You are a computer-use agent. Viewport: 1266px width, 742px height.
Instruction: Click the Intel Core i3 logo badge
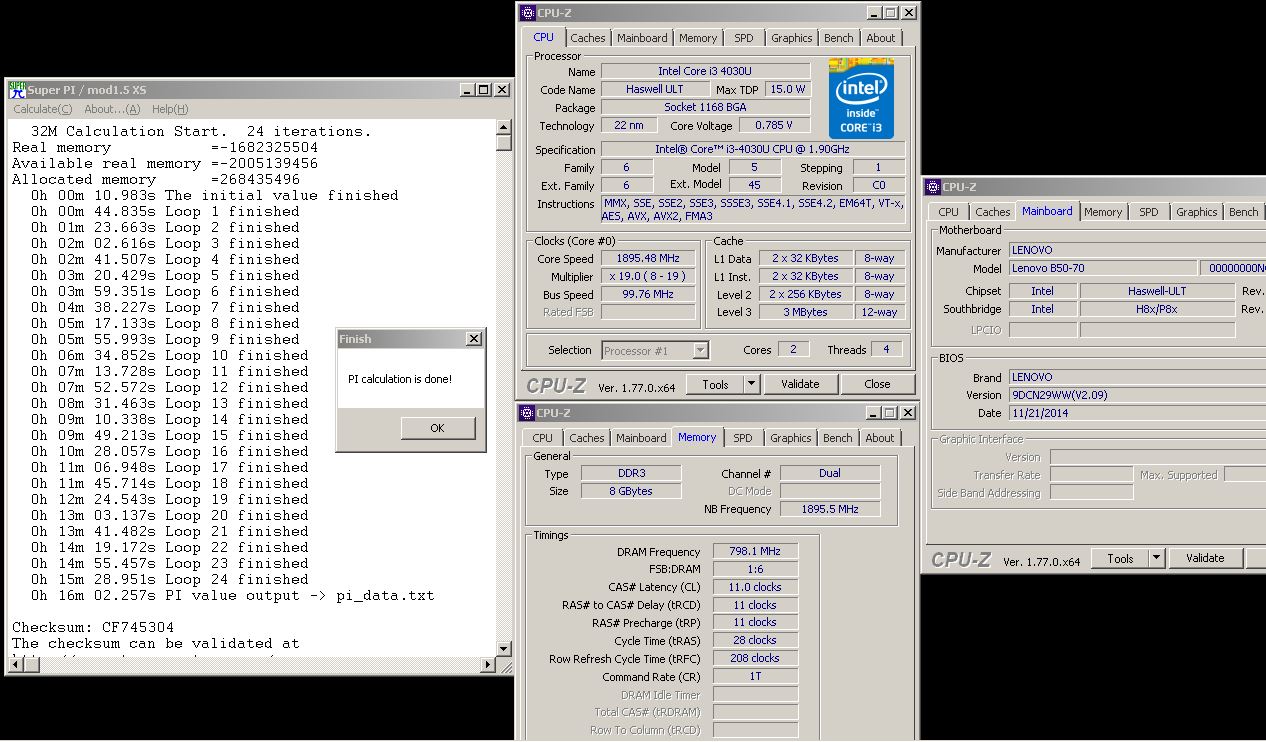pyautogui.click(x=861, y=99)
